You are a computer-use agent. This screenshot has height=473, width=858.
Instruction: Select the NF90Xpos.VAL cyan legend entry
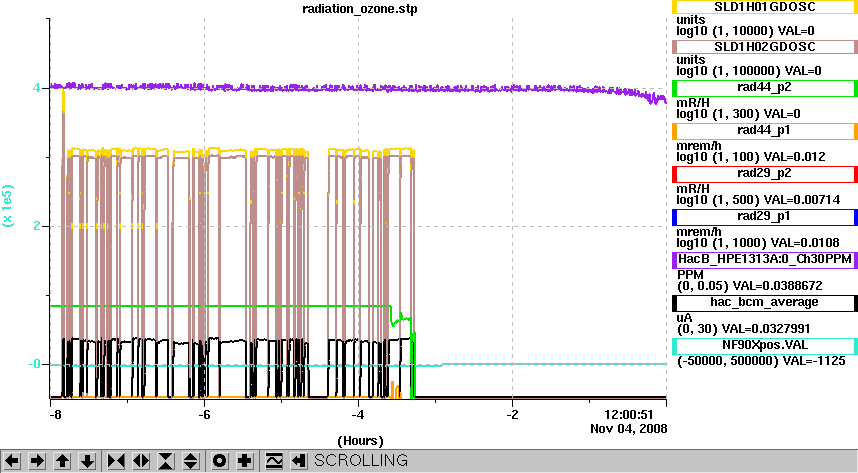[764, 345]
